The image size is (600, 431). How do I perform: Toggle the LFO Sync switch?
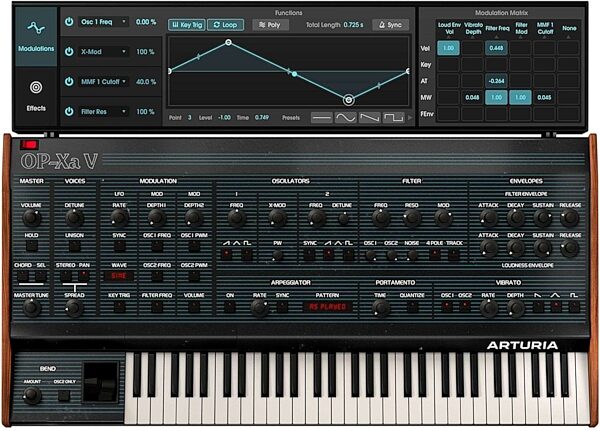pos(119,246)
